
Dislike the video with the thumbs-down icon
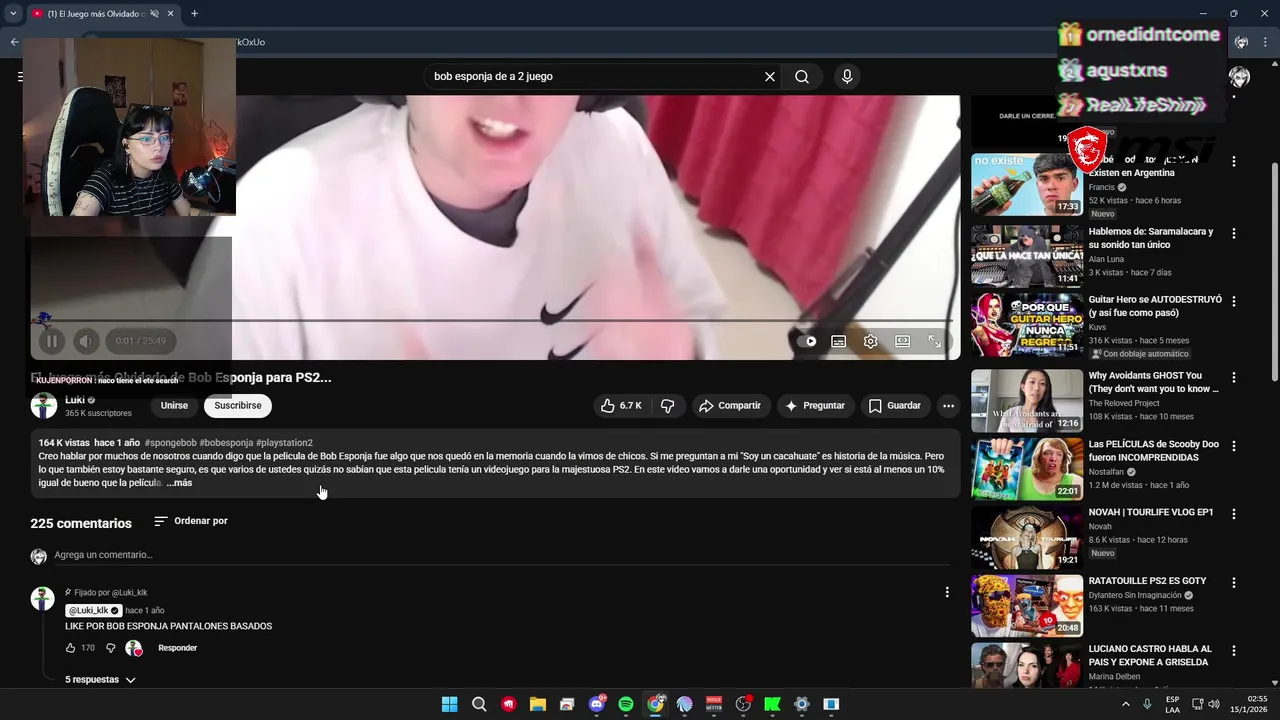coord(667,406)
